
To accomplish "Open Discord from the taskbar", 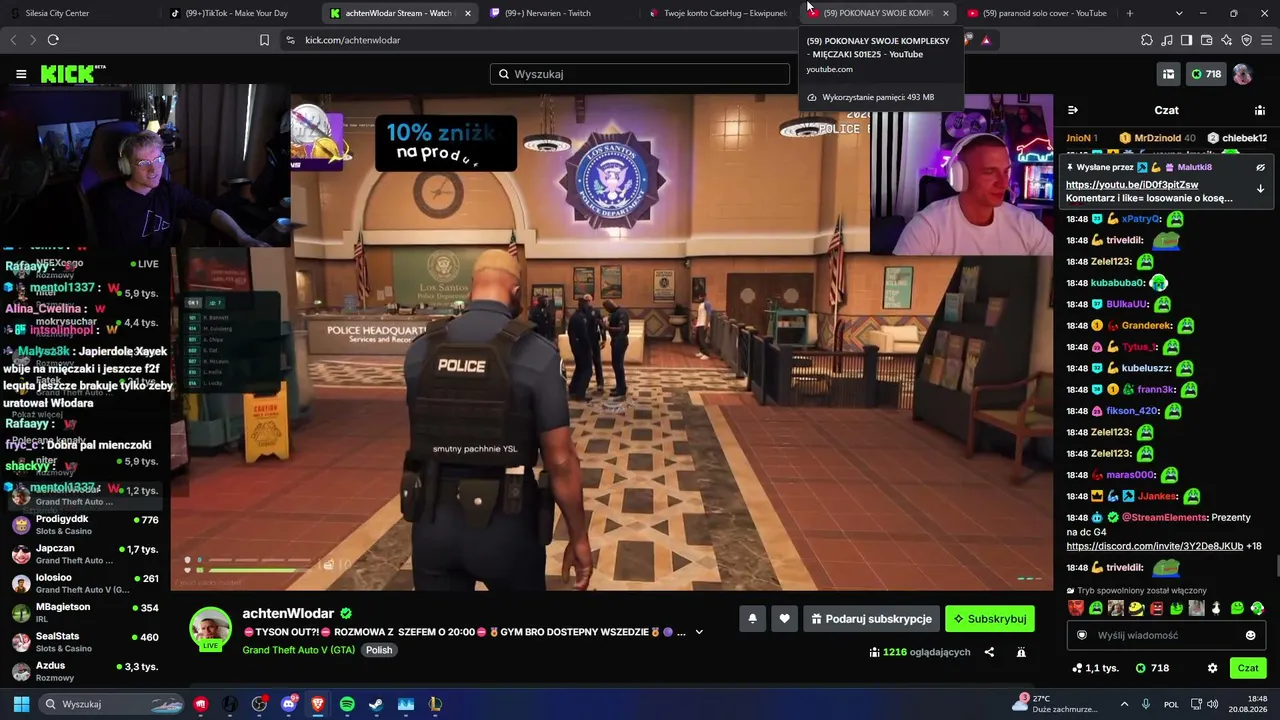I will click(x=289, y=704).
